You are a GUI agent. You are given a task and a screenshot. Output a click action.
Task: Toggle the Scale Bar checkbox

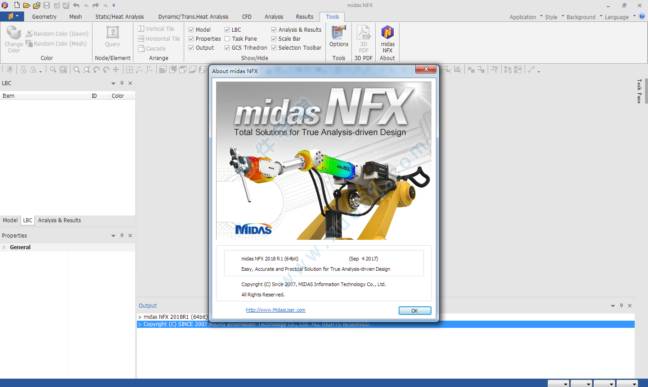(274, 38)
